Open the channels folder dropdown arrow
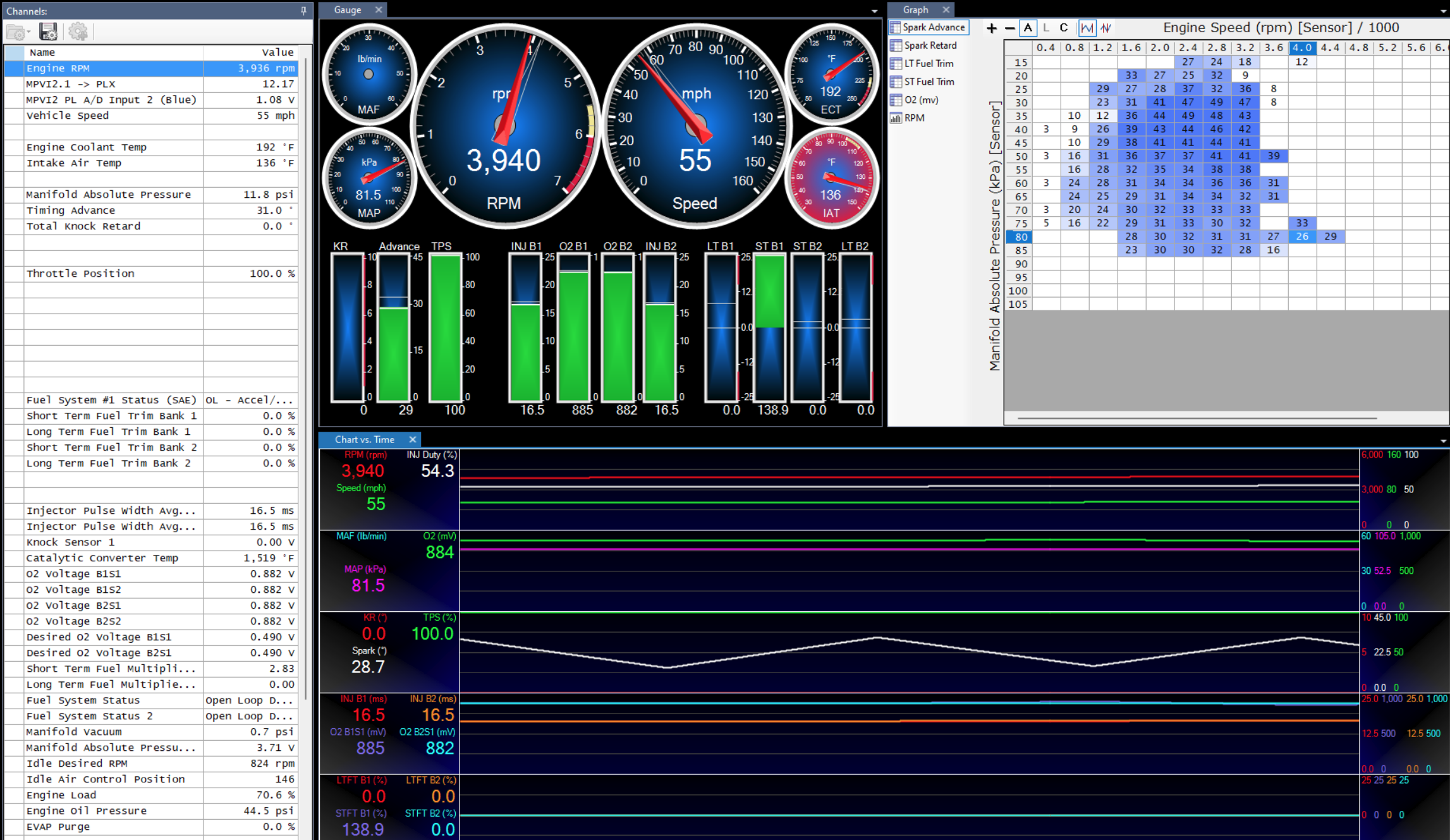Screen dimensions: 1450x840 tap(30, 32)
